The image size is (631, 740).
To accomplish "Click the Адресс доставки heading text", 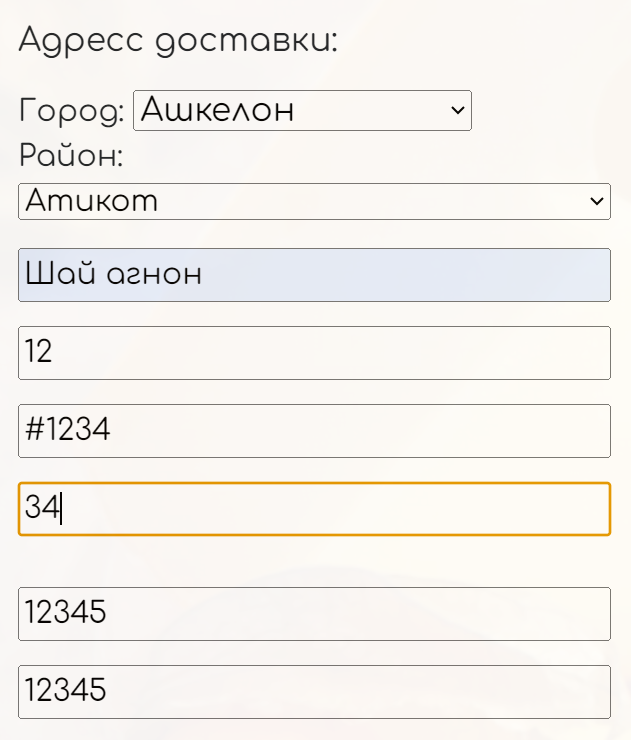I will tap(178, 41).
